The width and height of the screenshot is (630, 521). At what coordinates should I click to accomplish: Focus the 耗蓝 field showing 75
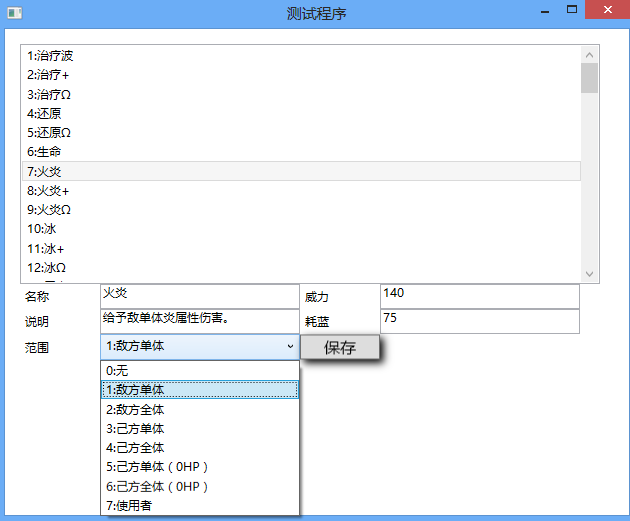(480, 321)
